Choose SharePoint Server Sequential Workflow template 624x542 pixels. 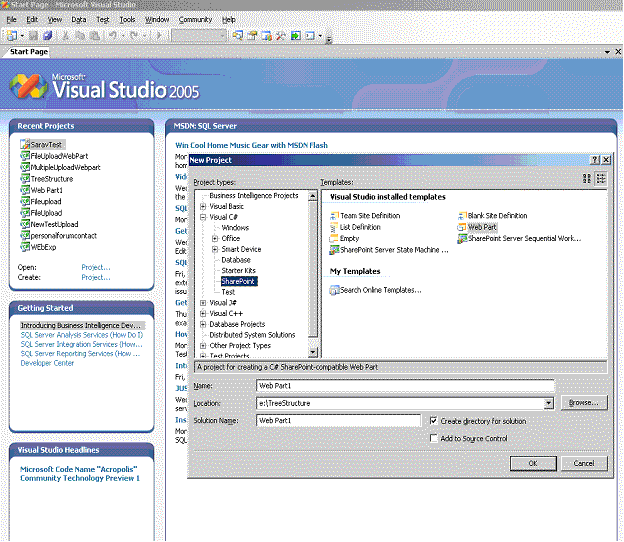519,239
